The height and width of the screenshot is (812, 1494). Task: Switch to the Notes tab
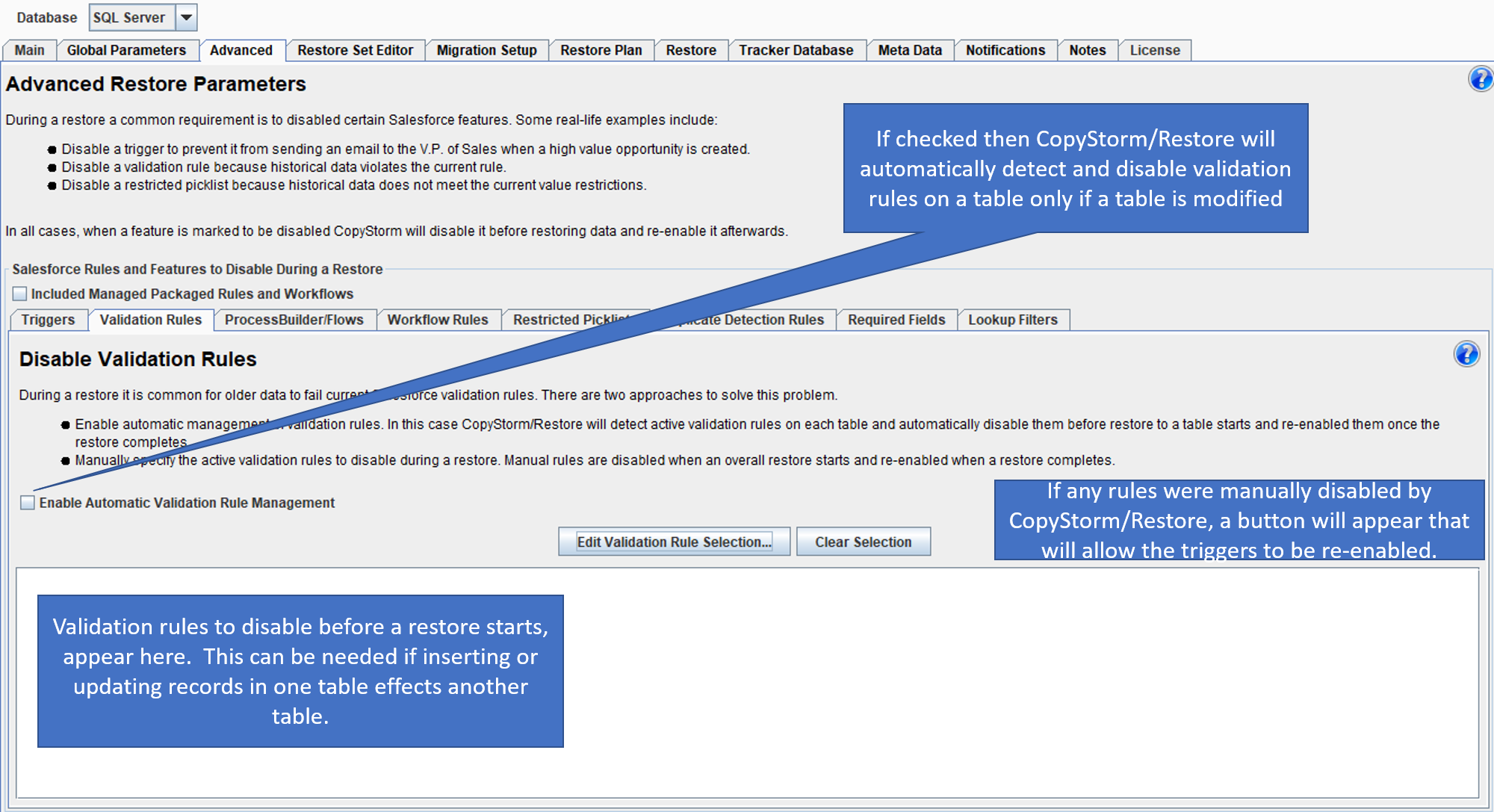pos(1088,50)
